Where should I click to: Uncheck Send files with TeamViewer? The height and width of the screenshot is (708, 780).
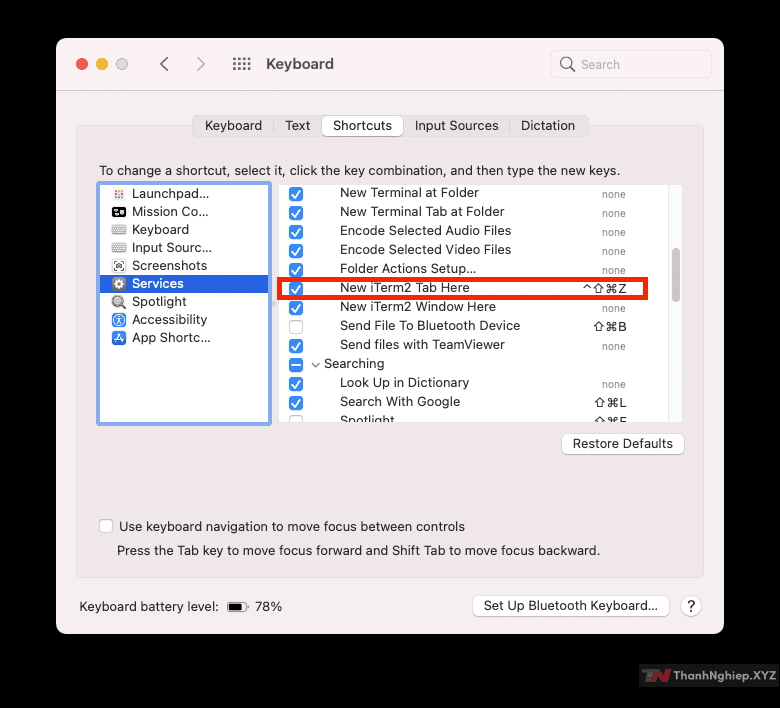[296, 346]
